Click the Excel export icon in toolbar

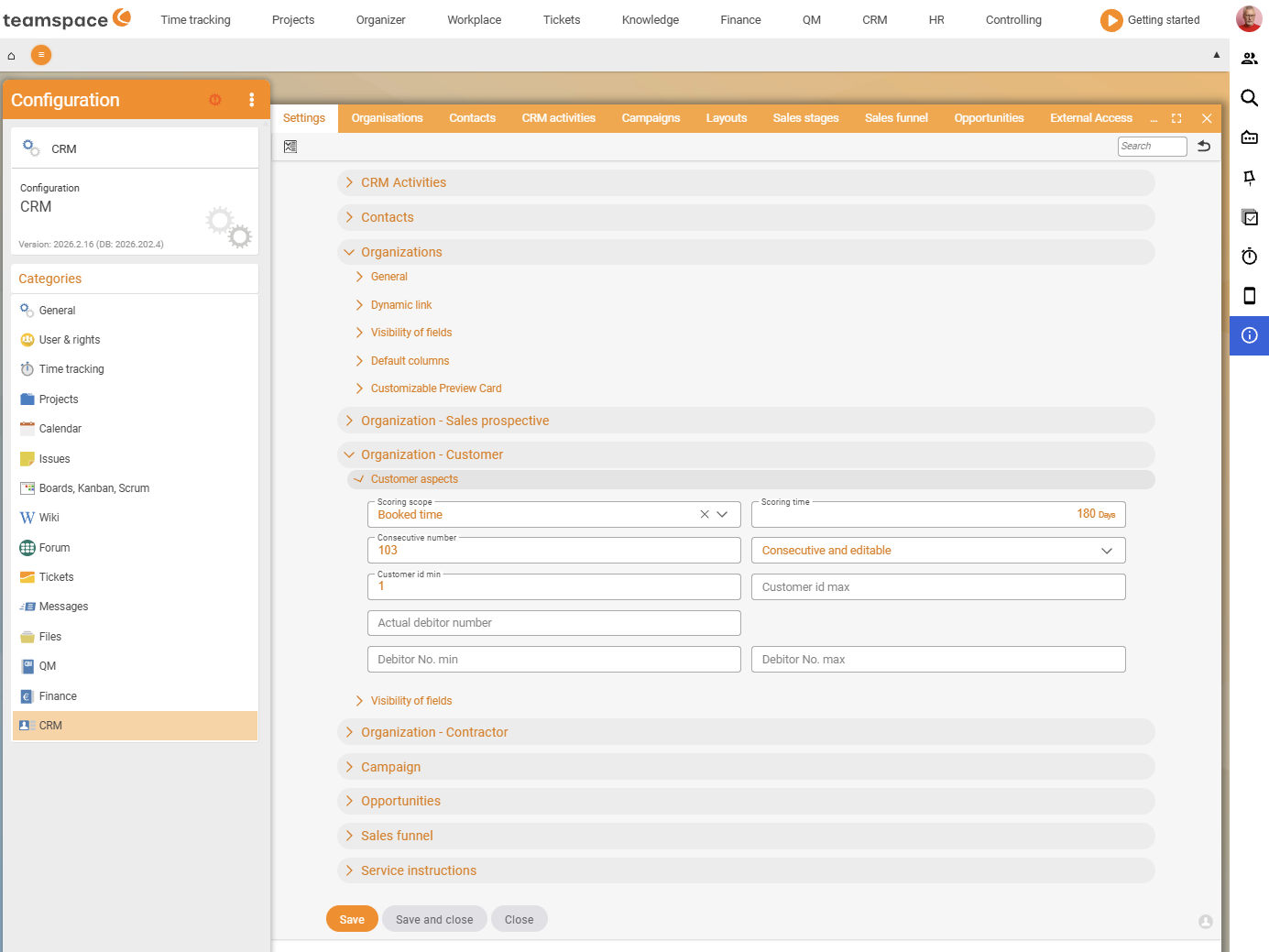coord(290,147)
